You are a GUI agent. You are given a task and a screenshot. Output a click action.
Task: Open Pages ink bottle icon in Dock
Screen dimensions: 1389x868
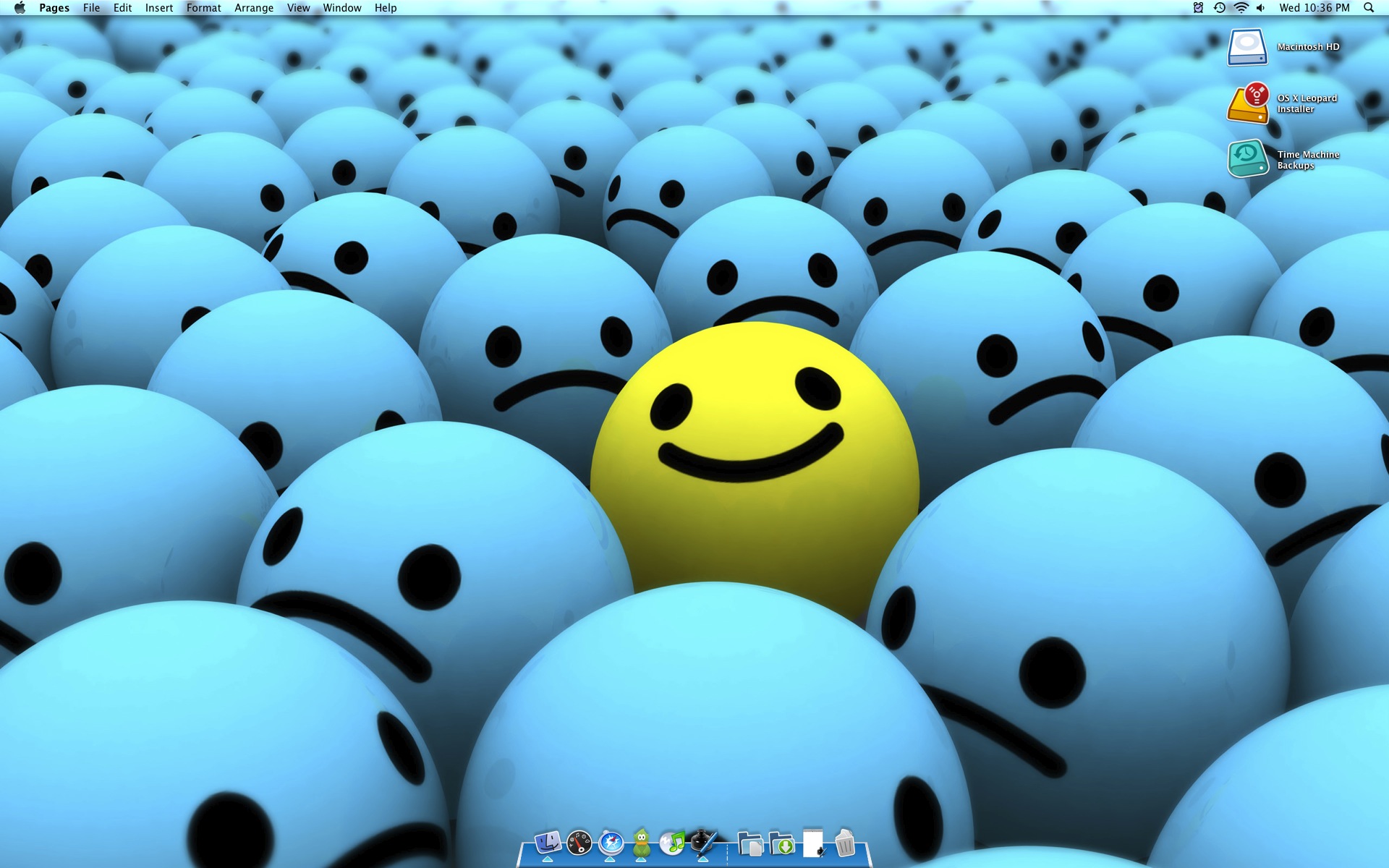coord(703,843)
